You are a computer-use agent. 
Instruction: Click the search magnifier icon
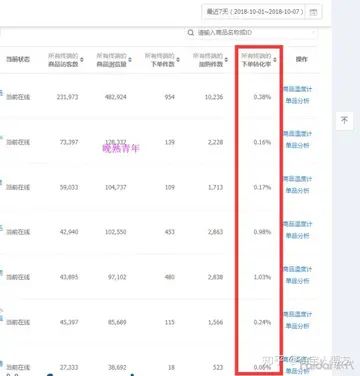tap(191, 33)
